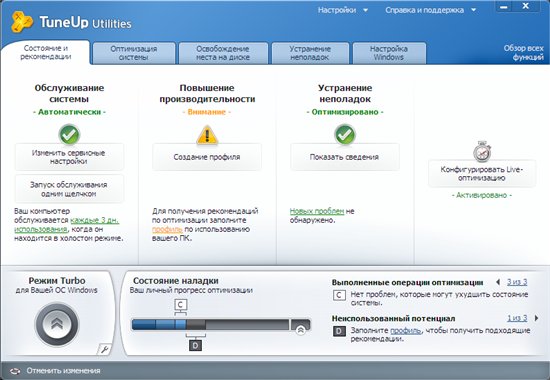The image size is (550, 380).
Task: Click Выполненные операции оптимизации heading
Action: point(408,282)
